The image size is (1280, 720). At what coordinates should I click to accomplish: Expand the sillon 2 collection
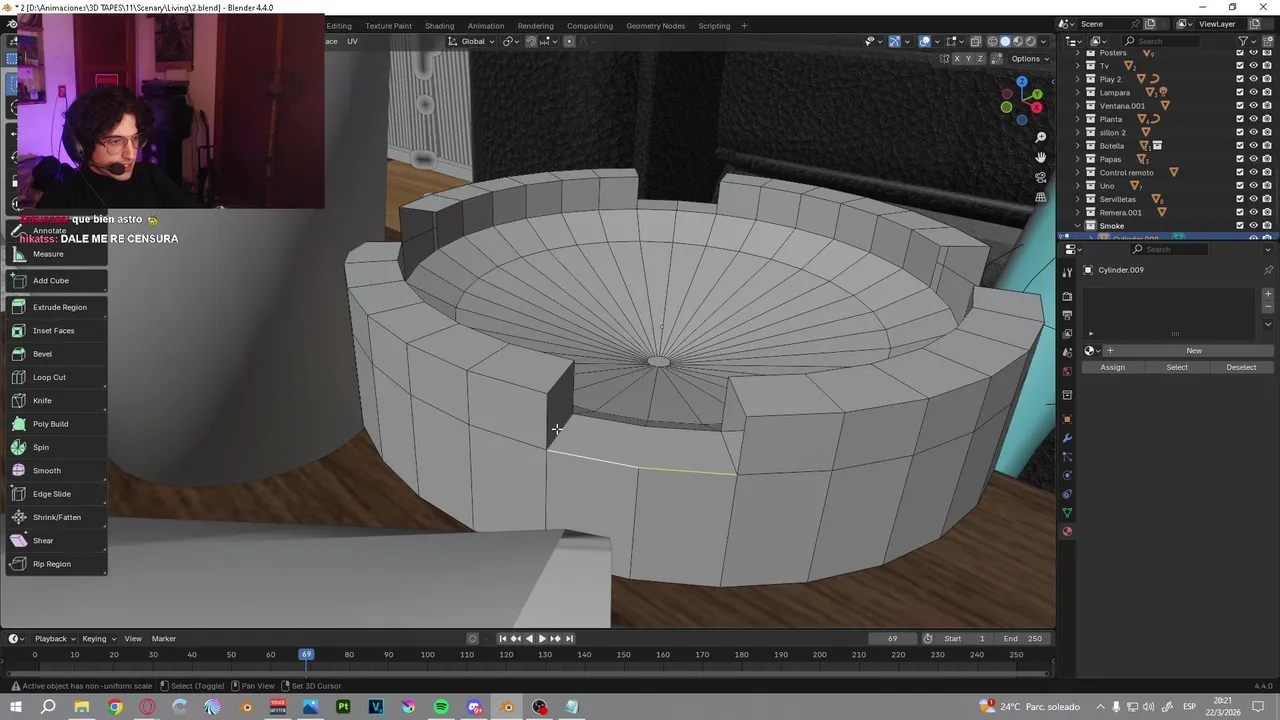1078,133
